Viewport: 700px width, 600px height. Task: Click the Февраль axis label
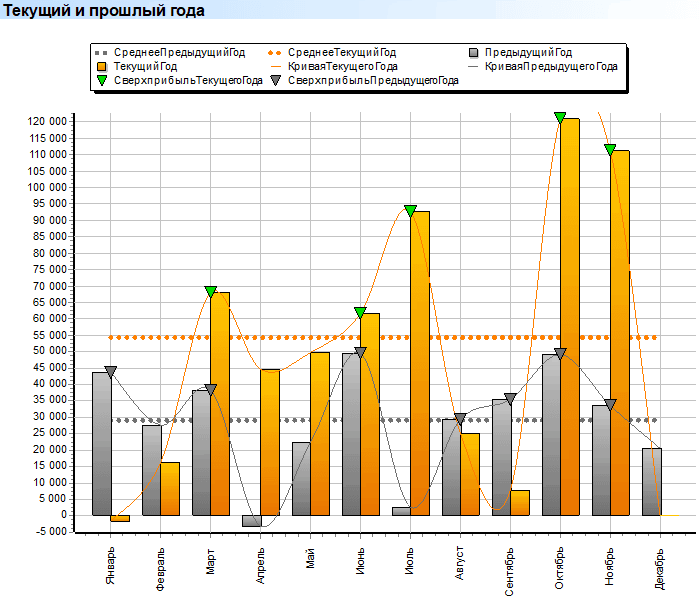point(160,569)
